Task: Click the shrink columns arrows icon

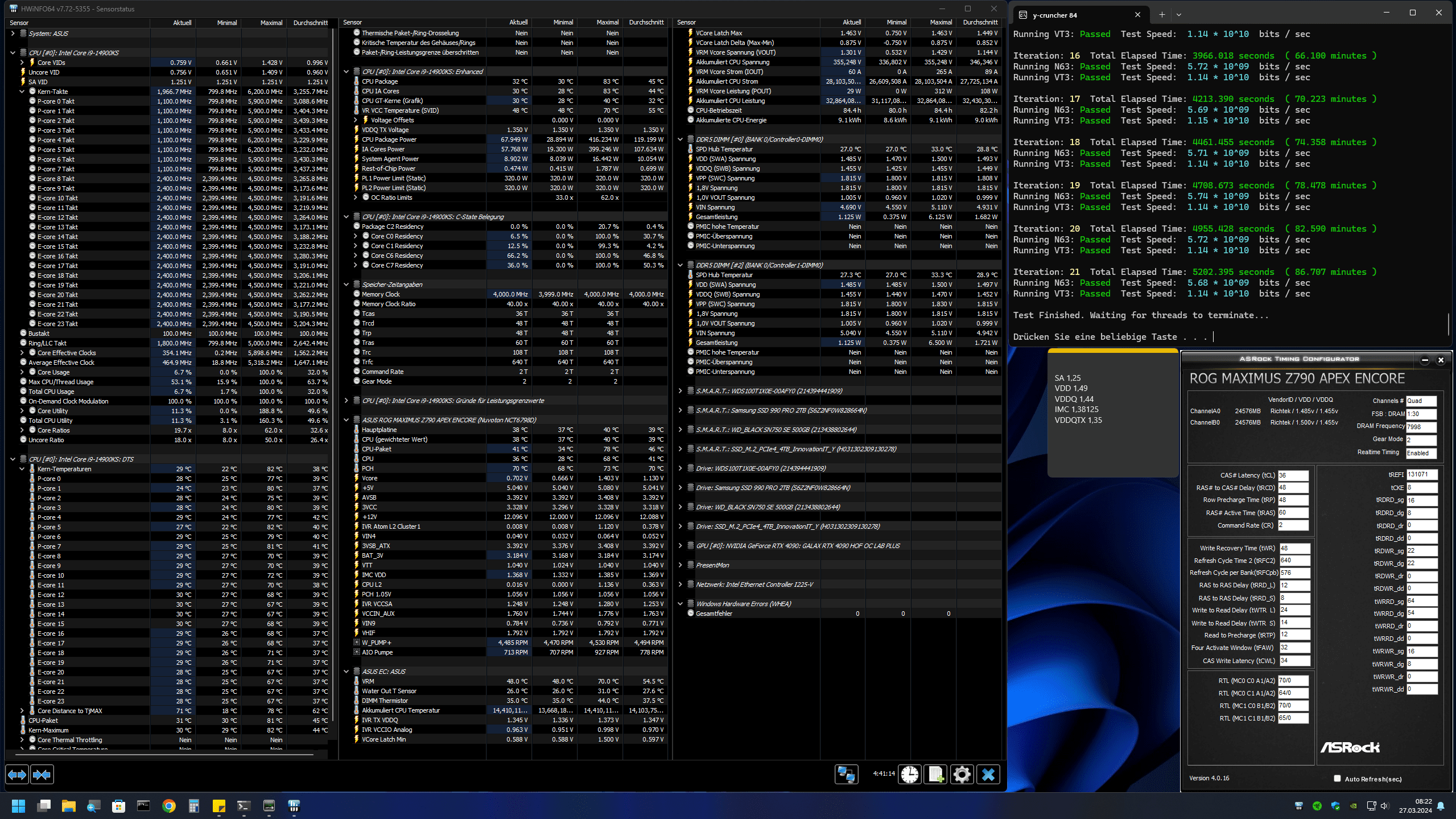Action: click(x=42, y=775)
